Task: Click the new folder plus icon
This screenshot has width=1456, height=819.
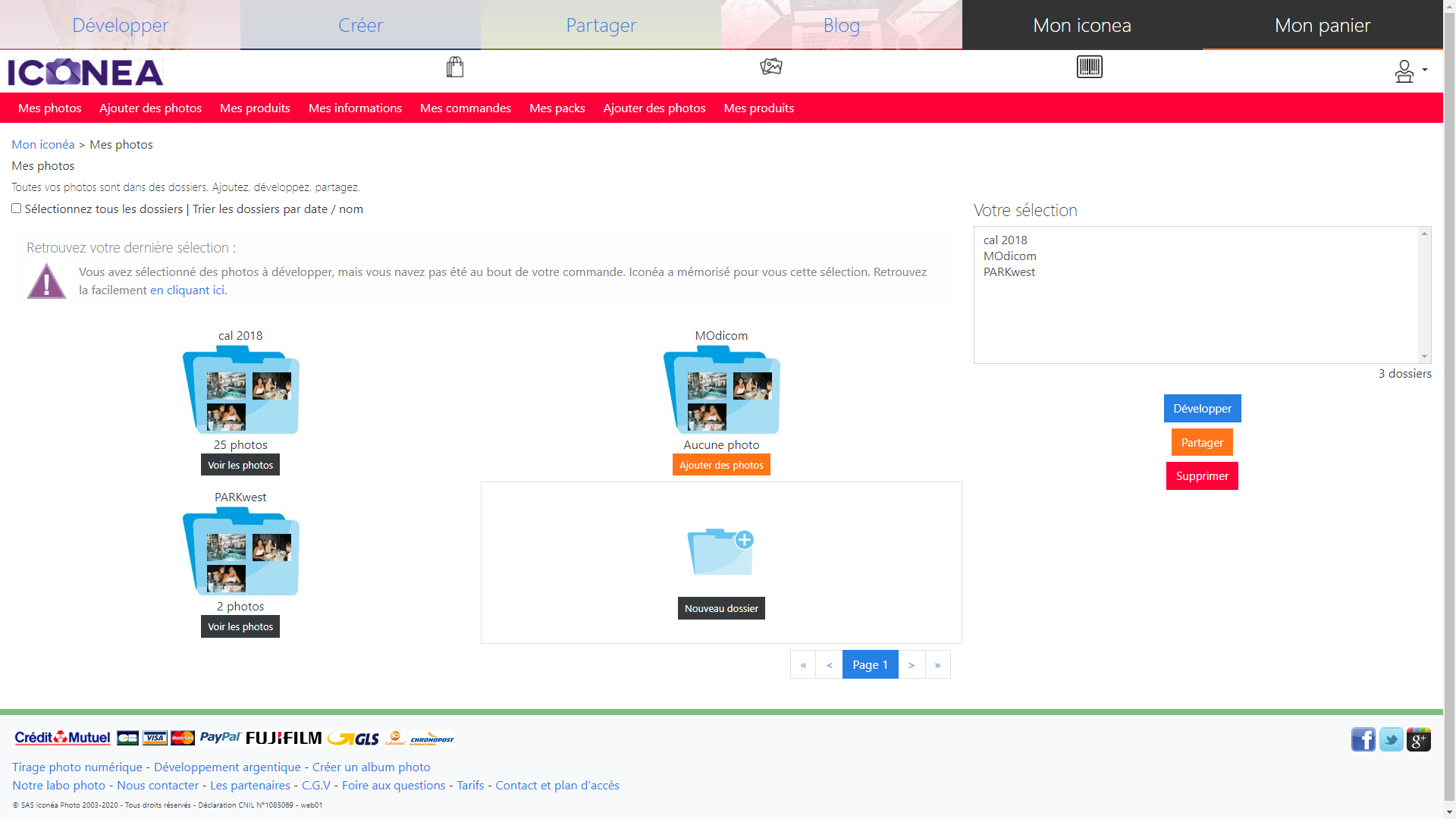Action: point(720,551)
